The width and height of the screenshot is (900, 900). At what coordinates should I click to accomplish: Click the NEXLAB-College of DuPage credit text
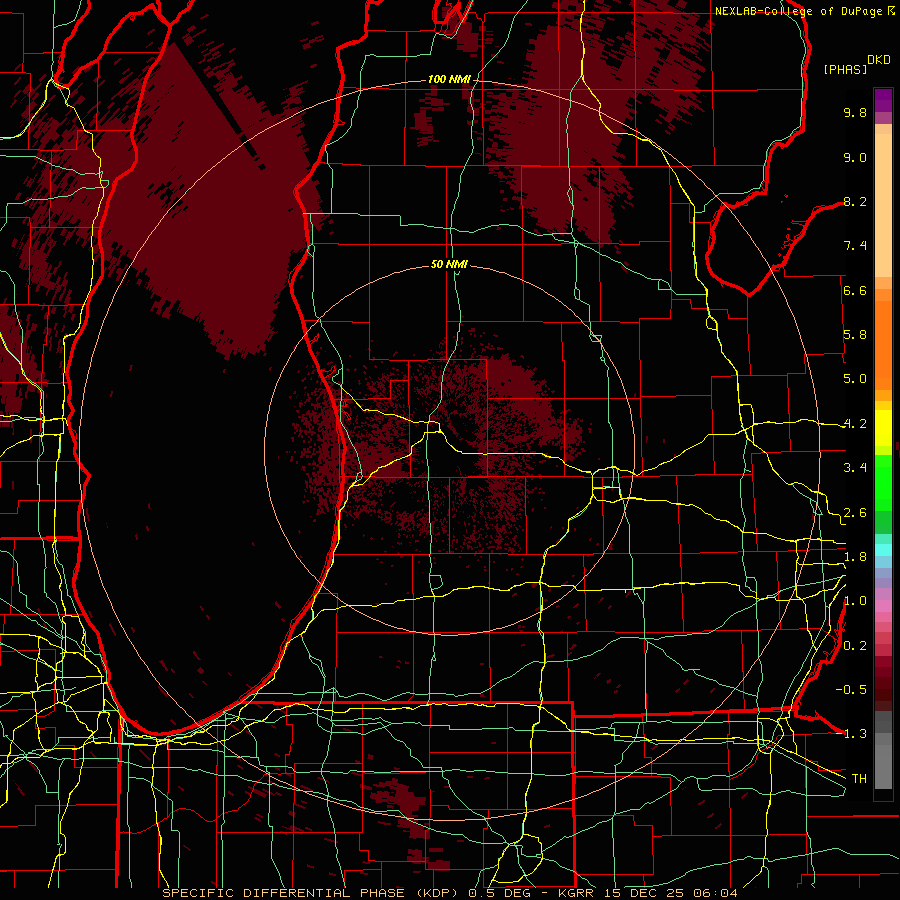tap(799, 11)
